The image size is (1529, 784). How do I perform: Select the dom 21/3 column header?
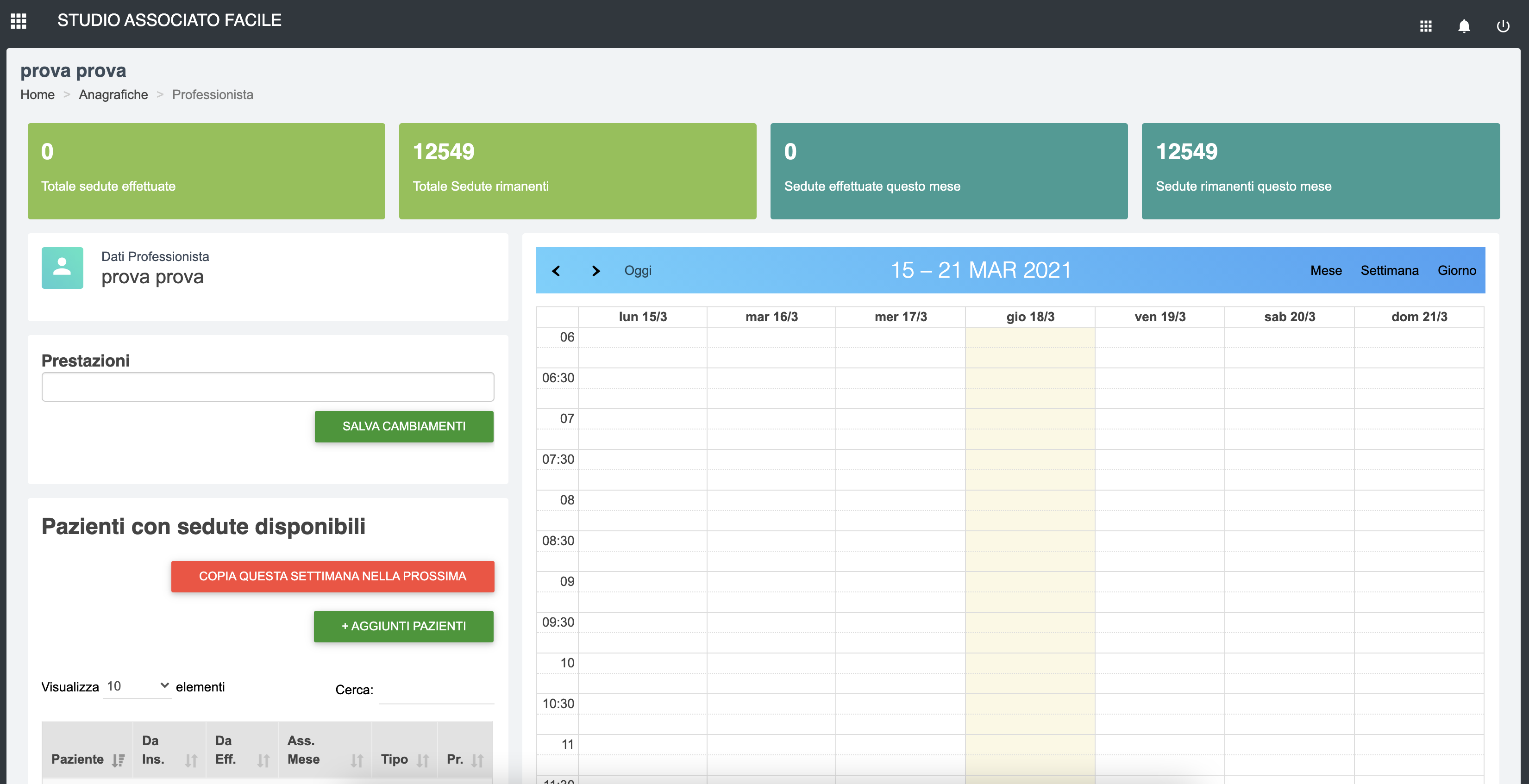[1419, 317]
